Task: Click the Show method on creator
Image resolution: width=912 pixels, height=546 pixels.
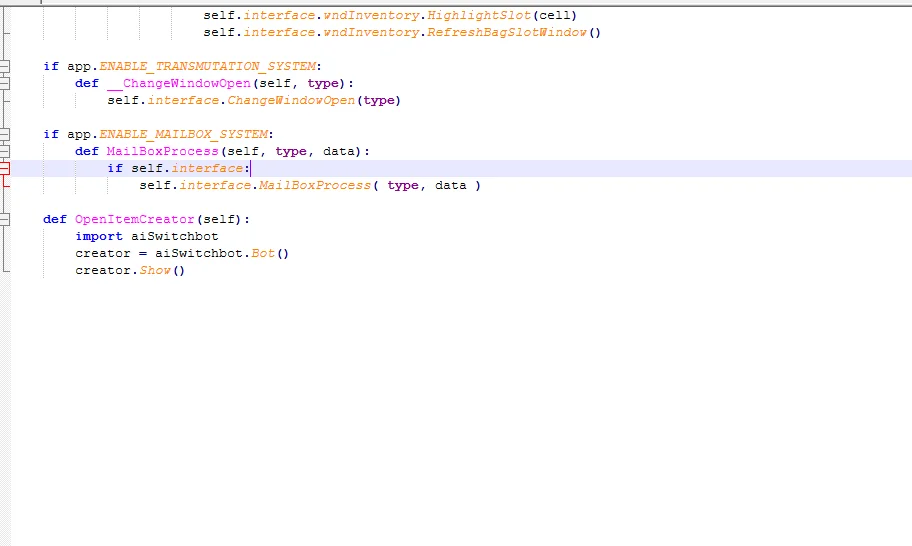Action: point(155,270)
